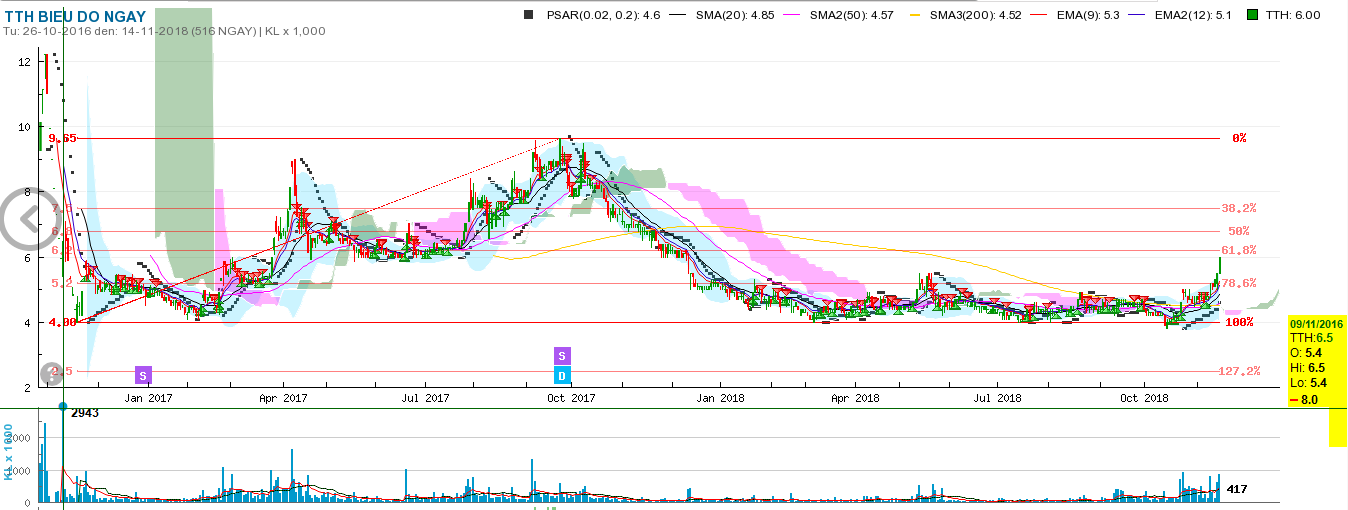The height and width of the screenshot is (510, 1348).
Task: Click the 4.00 price level label
Action: [x=62, y=322]
